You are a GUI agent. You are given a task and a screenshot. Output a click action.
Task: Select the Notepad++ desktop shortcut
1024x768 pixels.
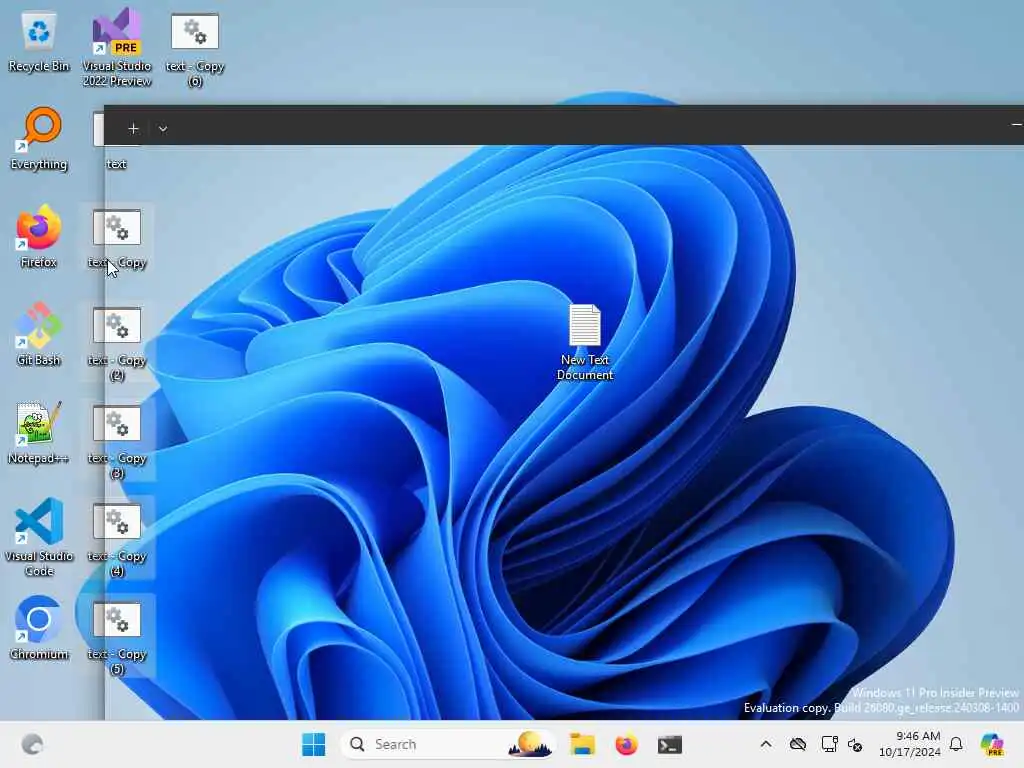39,432
